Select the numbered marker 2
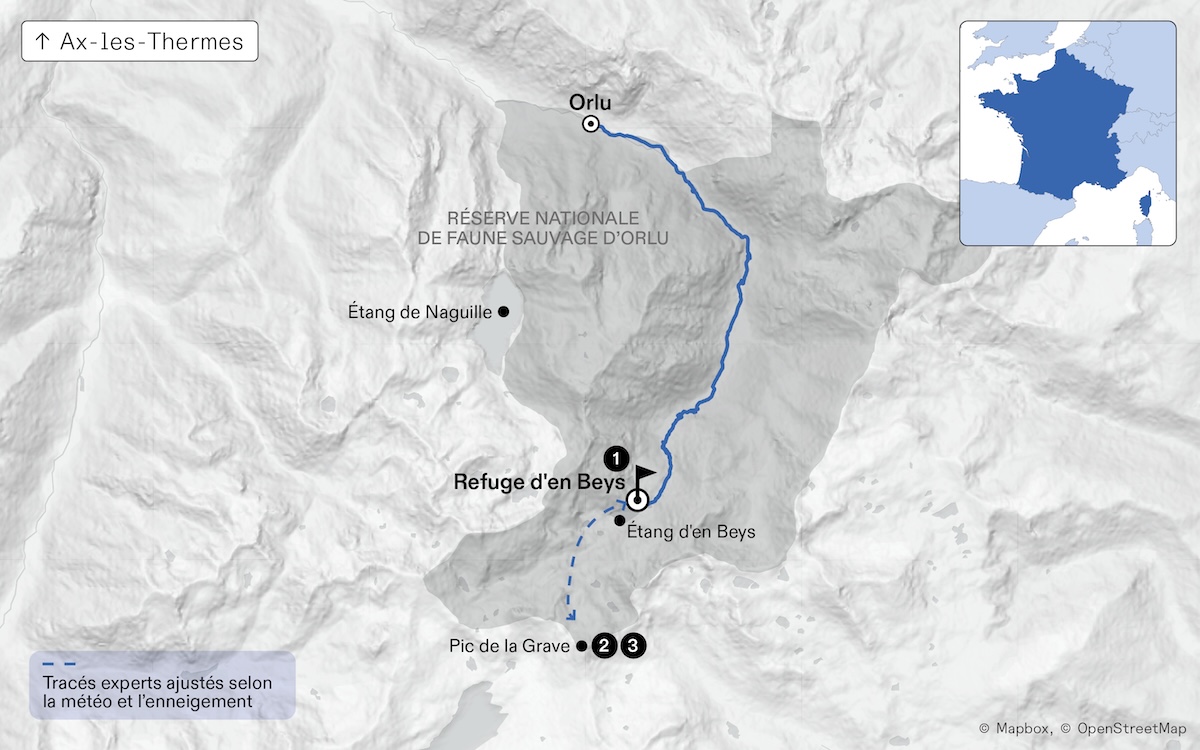Screen dimensions: 1200x750 (x=603, y=646)
